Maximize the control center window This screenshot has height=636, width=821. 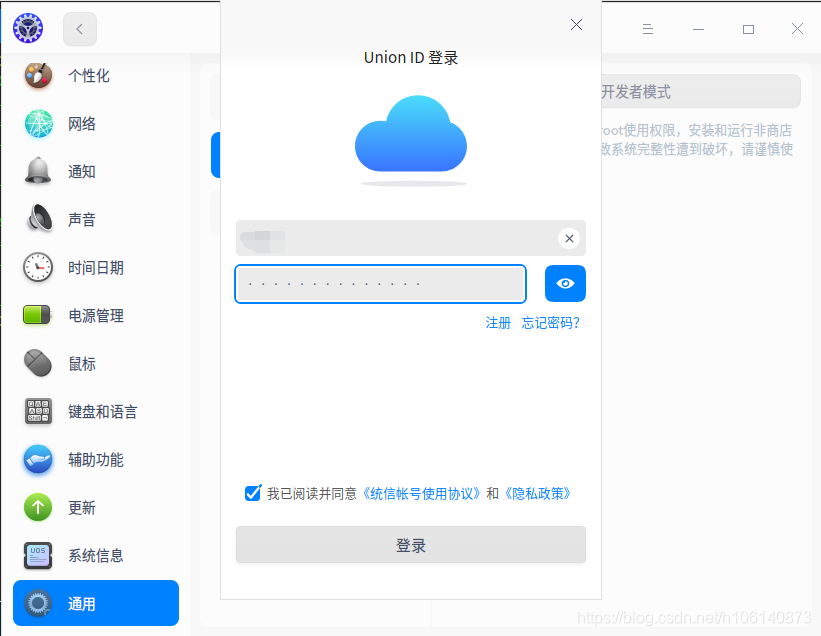[749, 29]
